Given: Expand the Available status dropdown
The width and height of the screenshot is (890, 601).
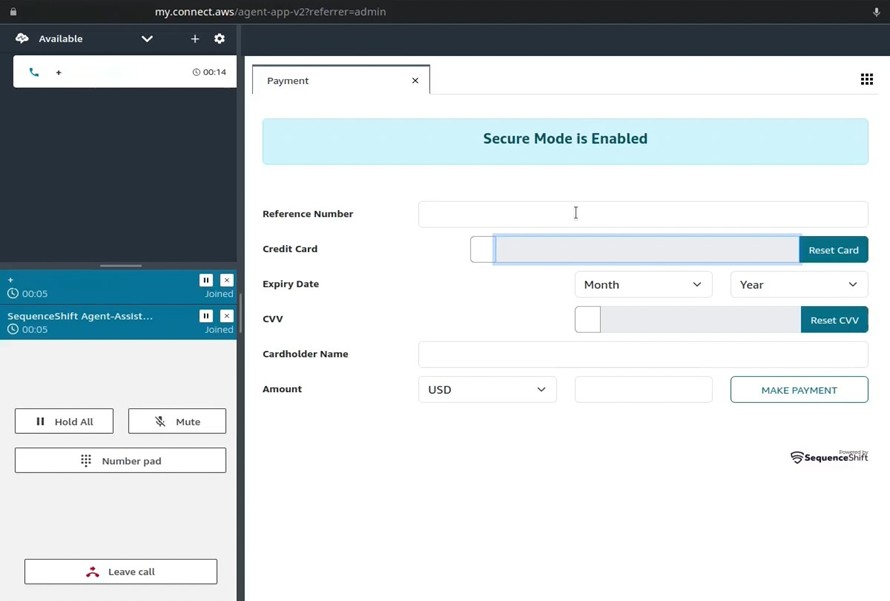Looking at the screenshot, I should [147, 39].
